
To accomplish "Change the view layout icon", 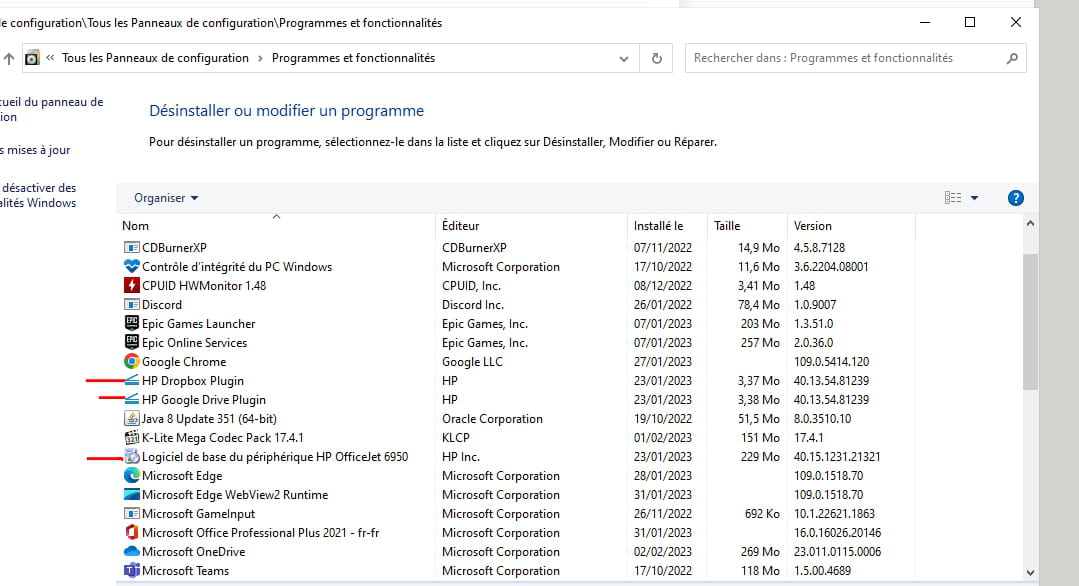I will (953, 198).
